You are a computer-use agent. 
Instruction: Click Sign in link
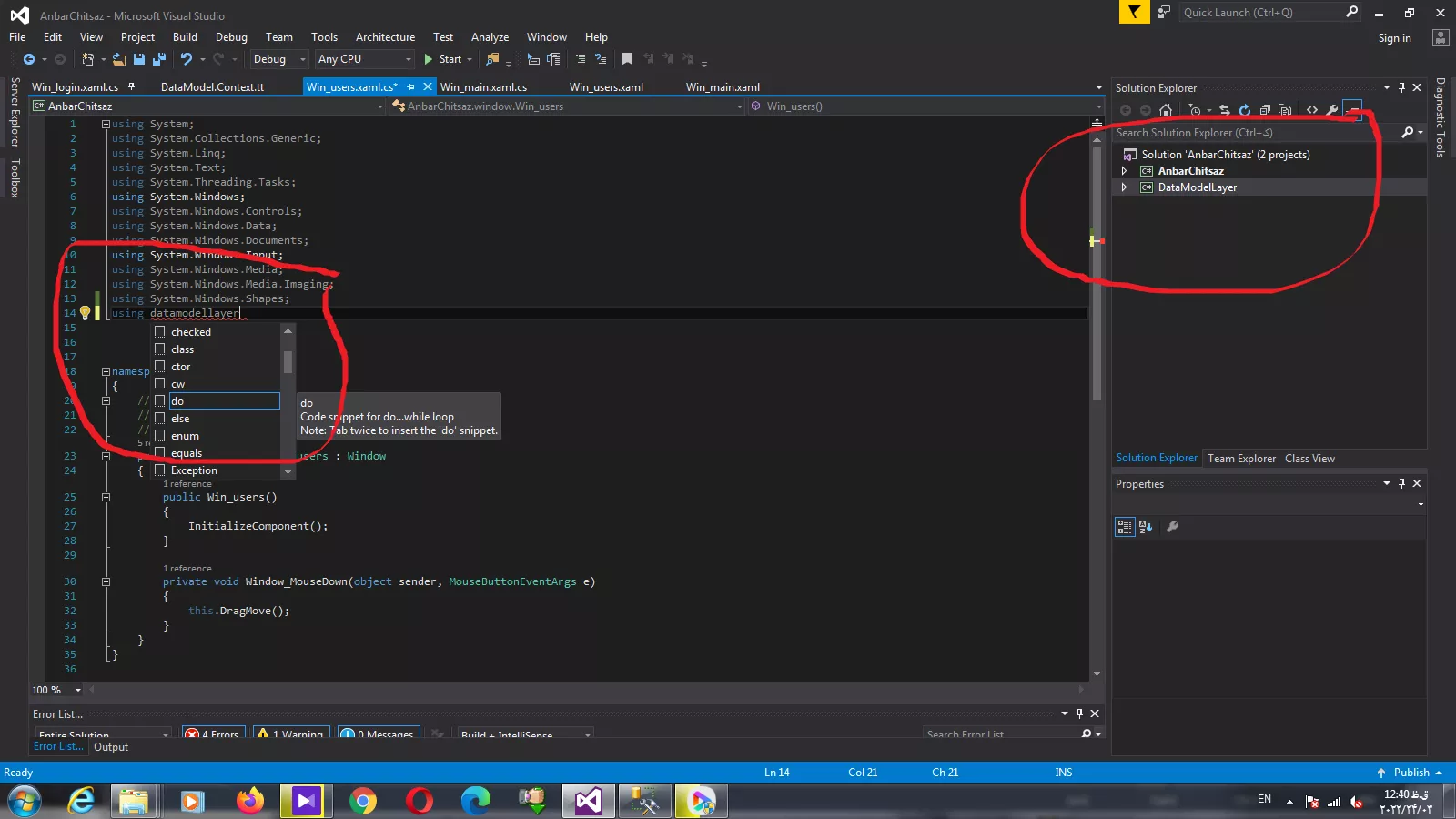(1394, 38)
